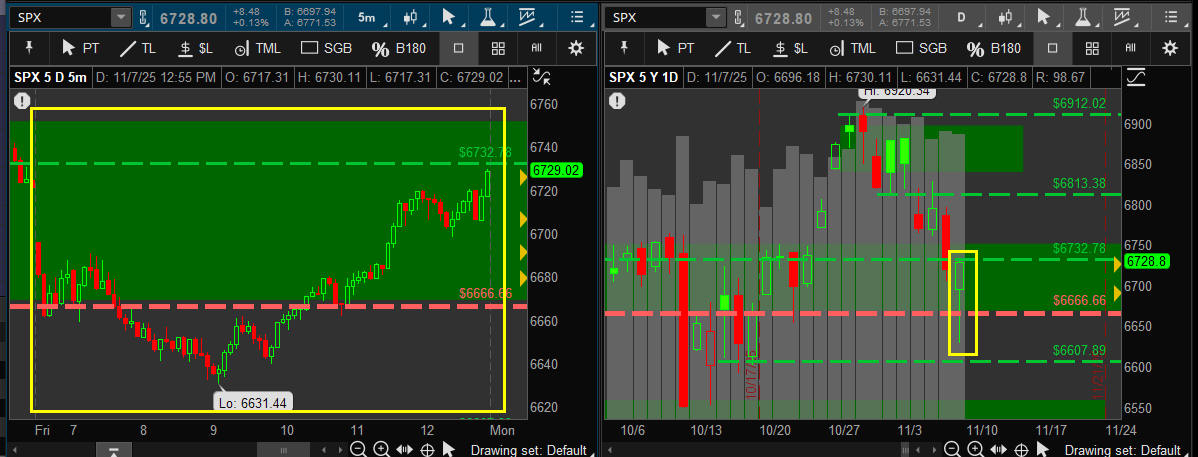Image resolution: width=1198 pixels, height=457 pixels.
Task: Select the TML time level tool in left chart
Action: pyautogui.click(x=260, y=48)
